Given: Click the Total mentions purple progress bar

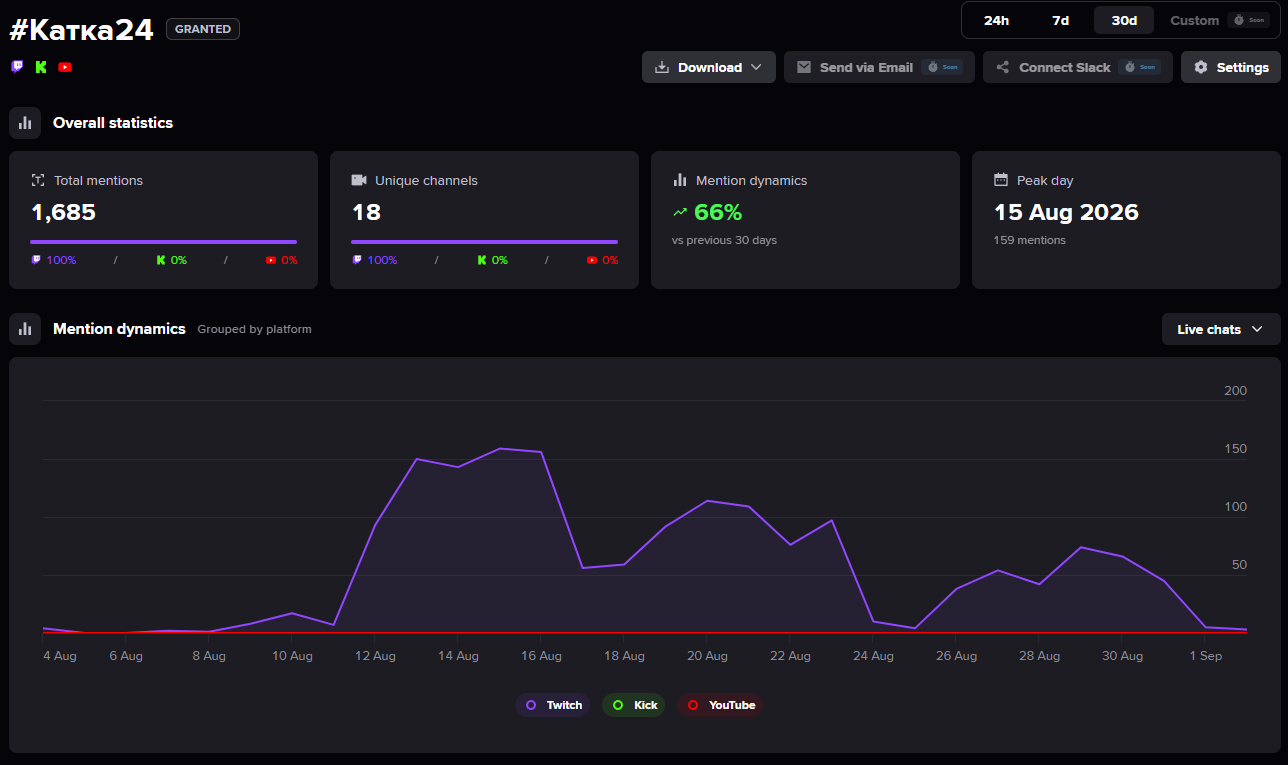Looking at the screenshot, I should [164, 242].
